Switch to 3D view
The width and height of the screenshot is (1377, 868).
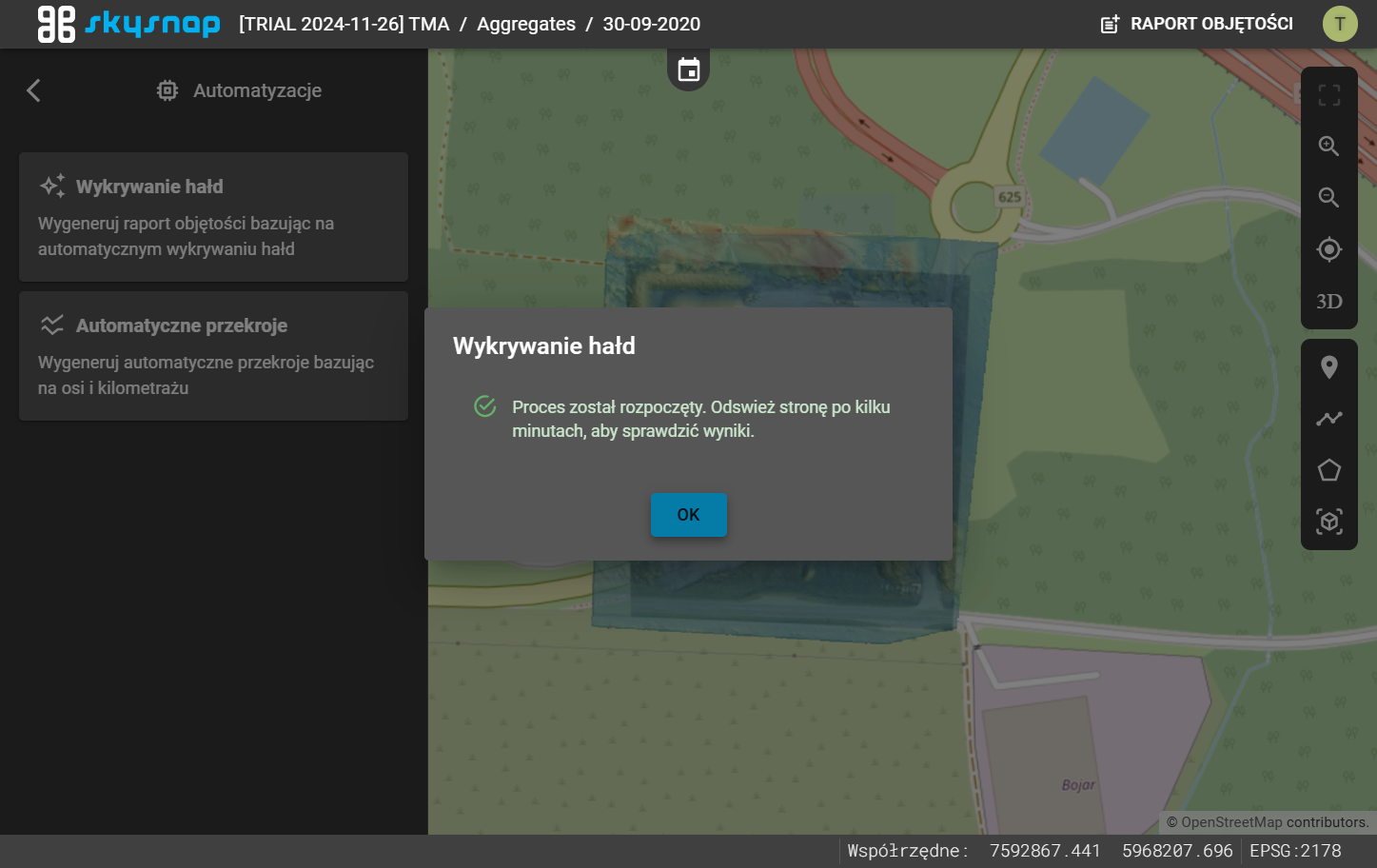click(x=1328, y=302)
